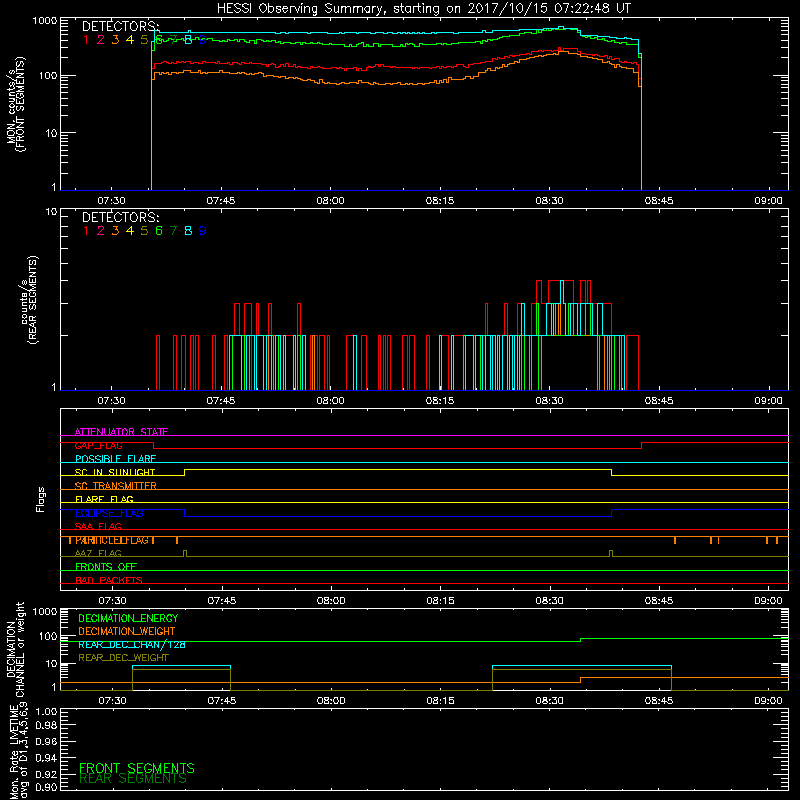Click the 10 y-axis value on rear segments plot

click(x=52, y=211)
